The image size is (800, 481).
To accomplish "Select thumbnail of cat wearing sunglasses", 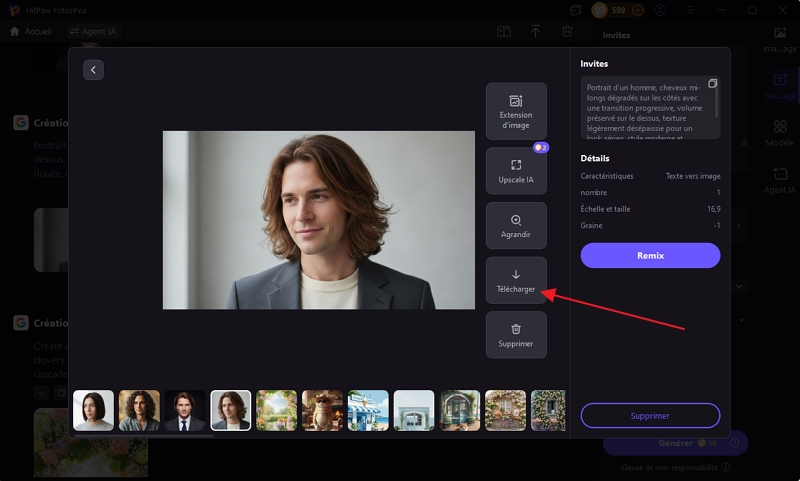I will pyautogui.click(x=322, y=410).
